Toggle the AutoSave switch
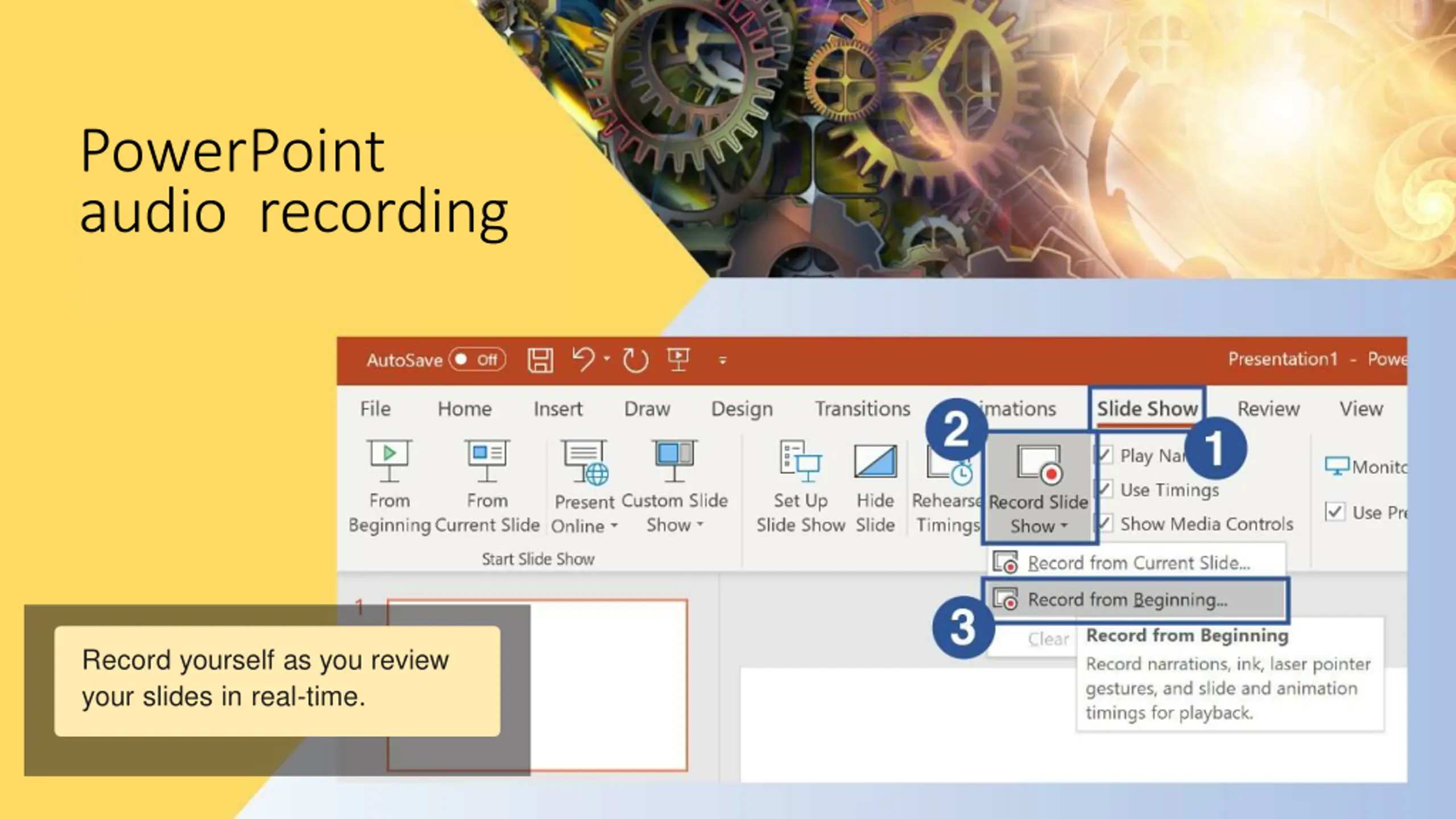Screen dimensions: 1456x819 [x=477, y=359]
